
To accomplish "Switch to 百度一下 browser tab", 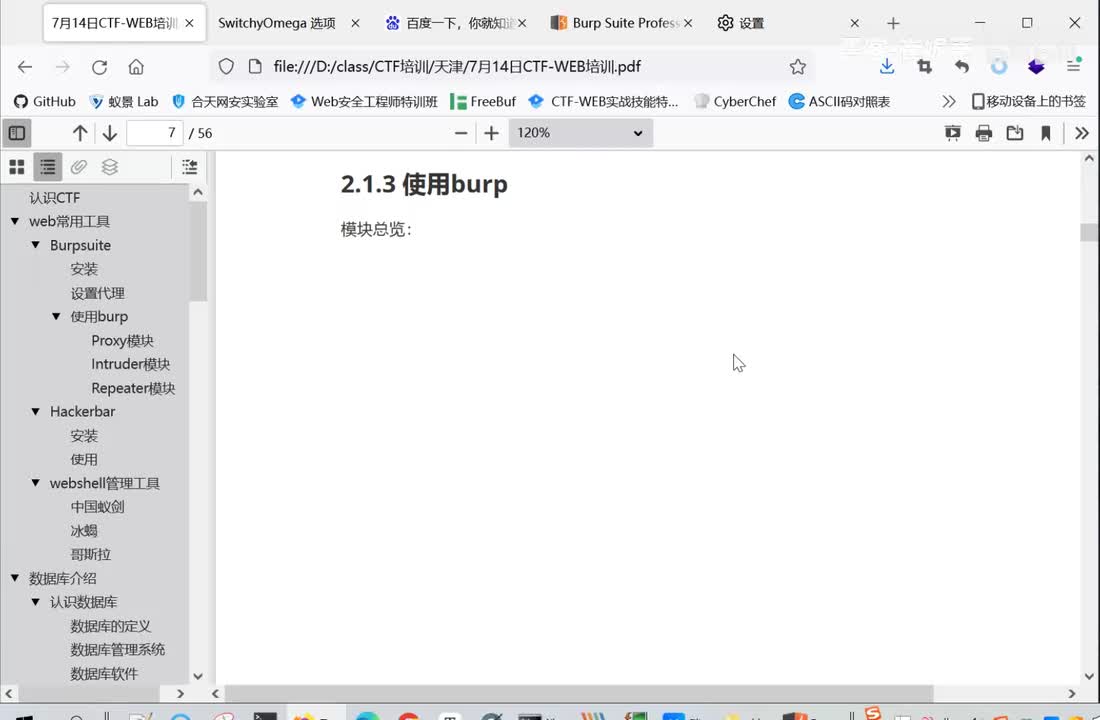I will (449, 23).
